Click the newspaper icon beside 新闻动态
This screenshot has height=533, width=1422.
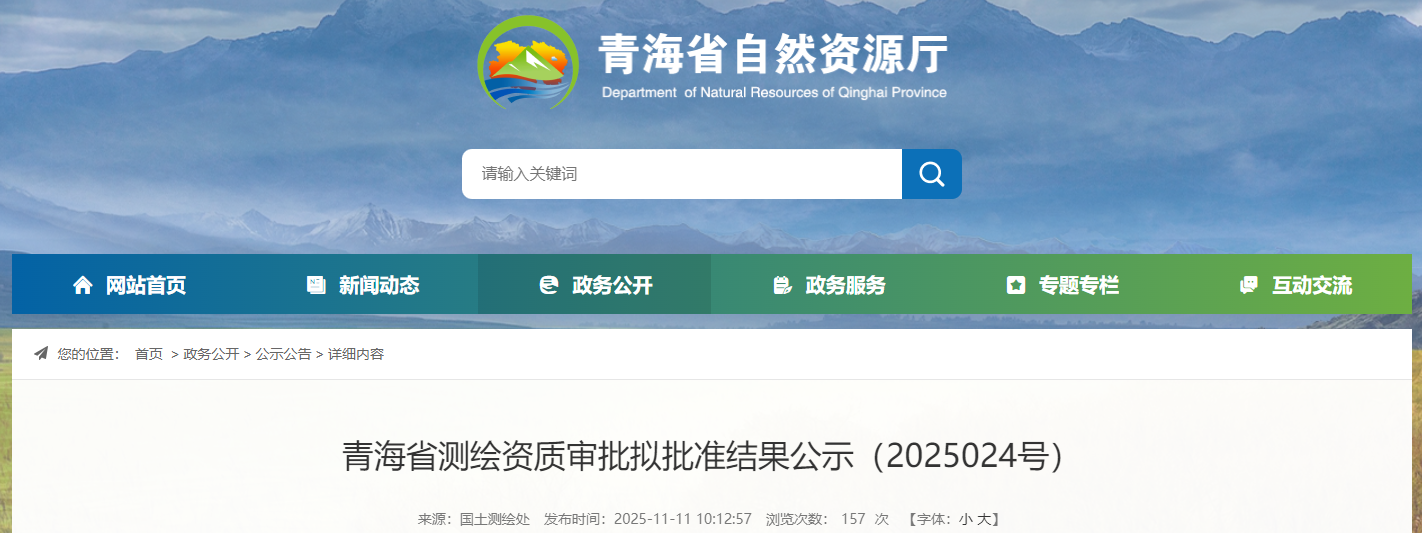point(316,285)
